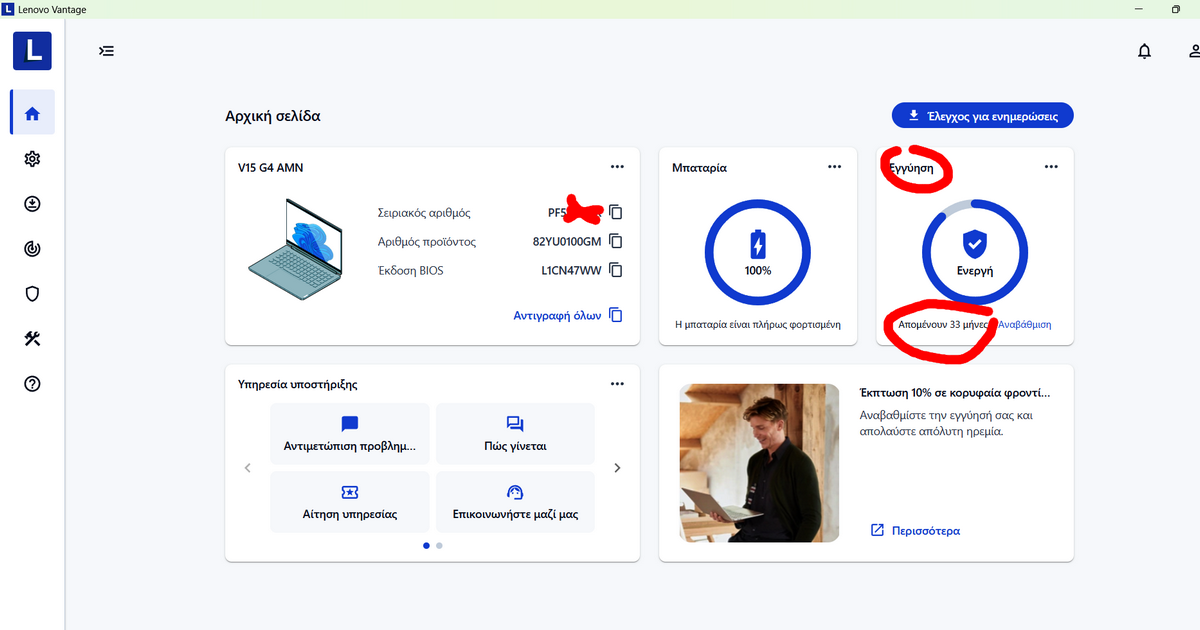Select the first carousel page dot

tap(427, 546)
